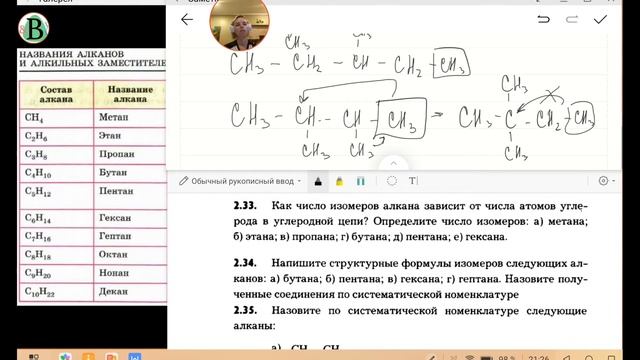Activate the text input tool
Screen dimensions: 640x360
[x=413, y=181]
